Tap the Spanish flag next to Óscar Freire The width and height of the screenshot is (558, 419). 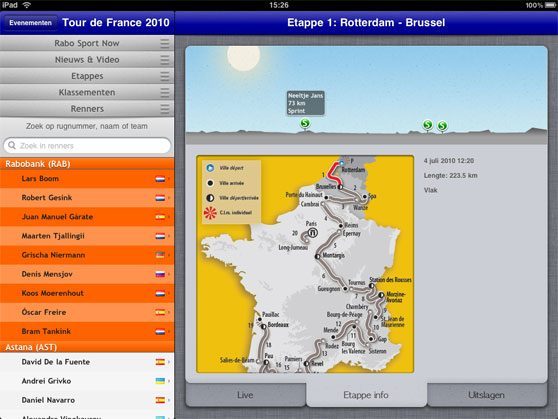tap(160, 312)
